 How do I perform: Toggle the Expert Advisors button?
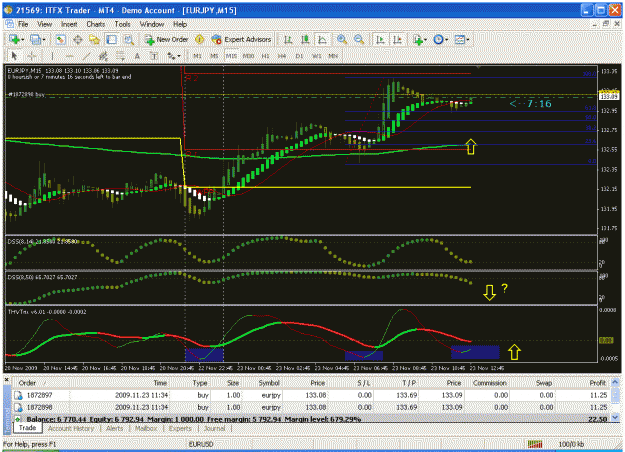pos(242,39)
